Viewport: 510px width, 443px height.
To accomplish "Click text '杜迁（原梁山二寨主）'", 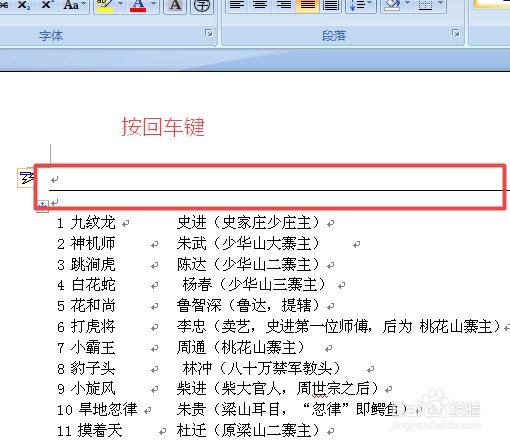I will pyautogui.click(x=248, y=431).
